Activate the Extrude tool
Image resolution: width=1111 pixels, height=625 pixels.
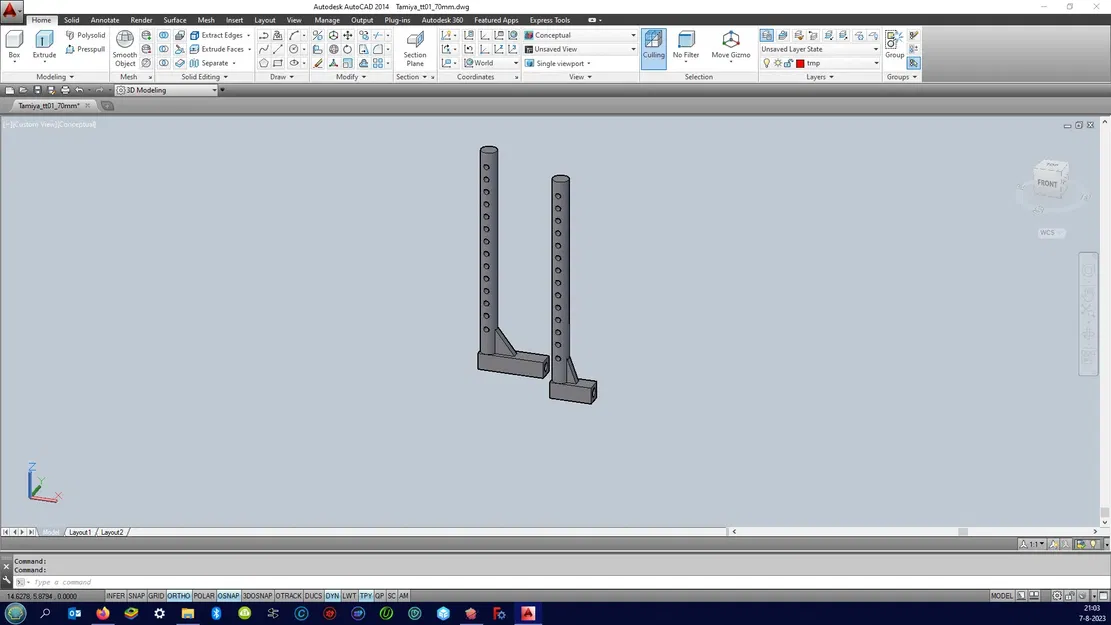point(44,43)
